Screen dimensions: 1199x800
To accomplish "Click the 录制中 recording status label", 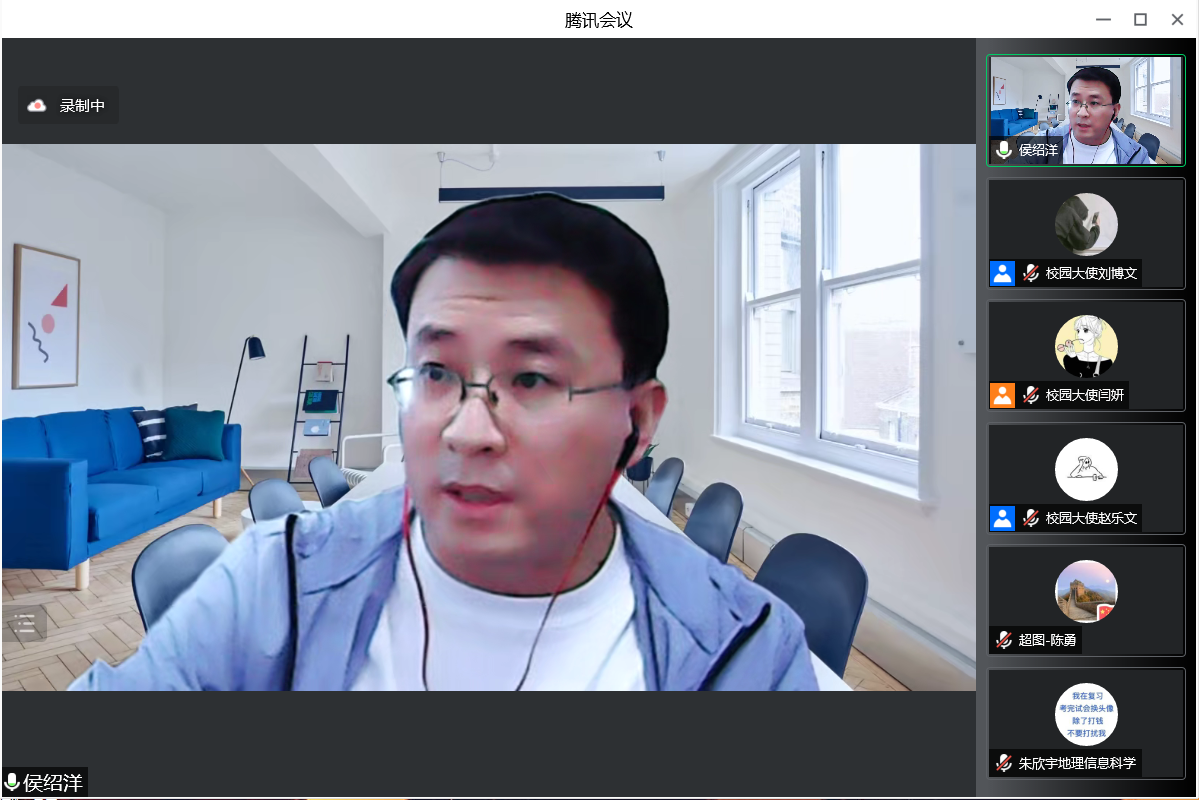I will coord(82,105).
